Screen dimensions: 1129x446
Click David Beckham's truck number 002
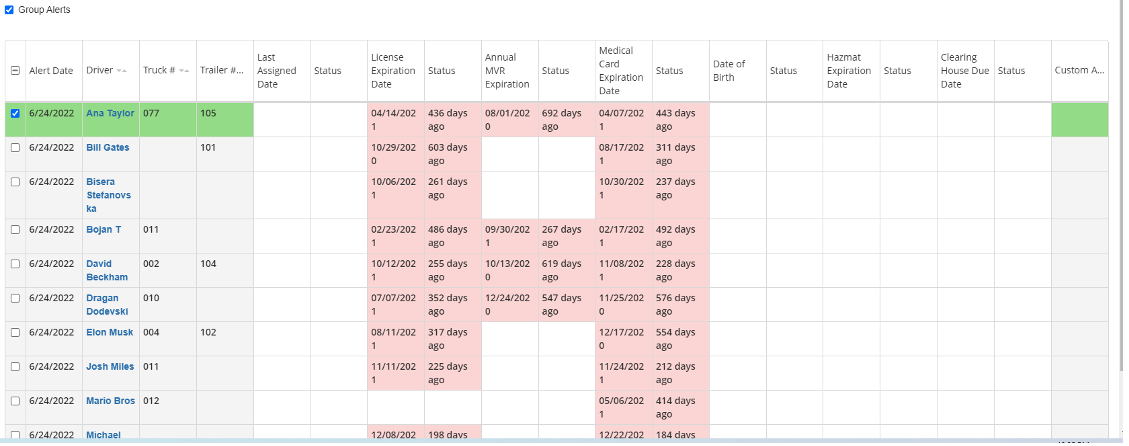click(x=151, y=264)
